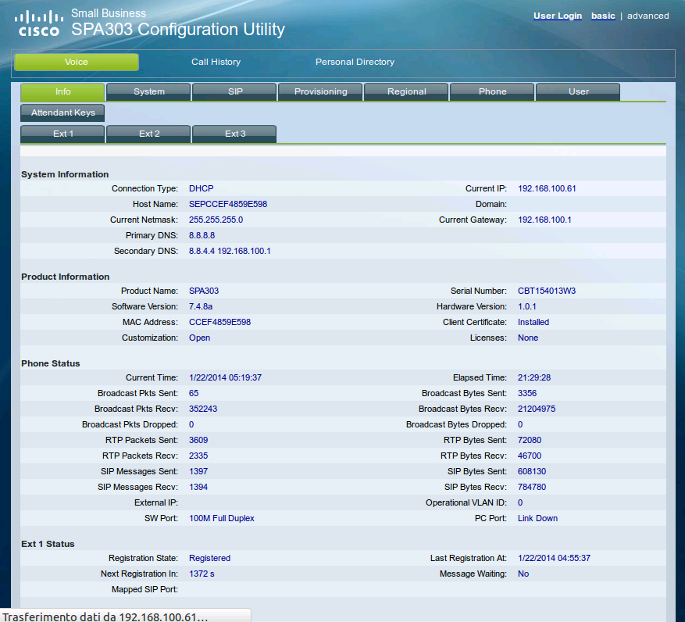This screenshot has width=685, height=622.
Task: Click the Licenses value None
Action: pyautogui.click(x=528, y=338)
